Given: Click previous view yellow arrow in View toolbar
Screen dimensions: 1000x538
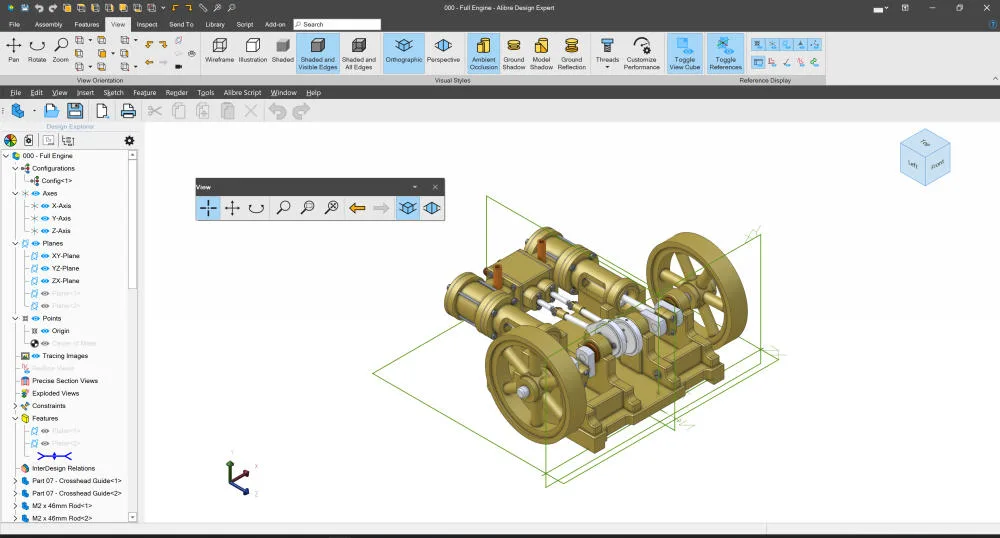Looking at the screenshot, I should (x=357, y=208).
